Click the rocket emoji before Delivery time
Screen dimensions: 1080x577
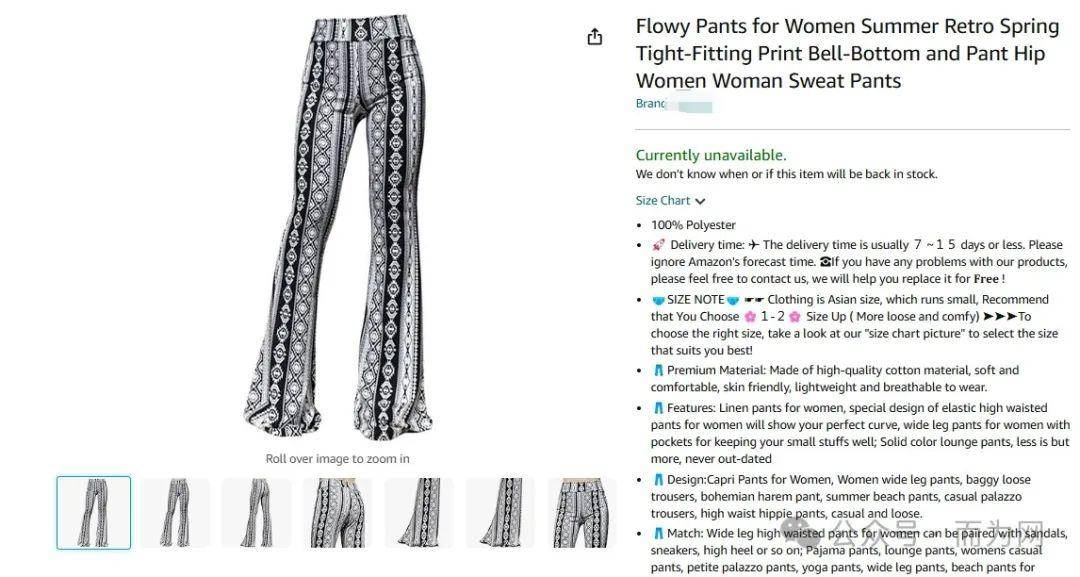pos(658,244)
